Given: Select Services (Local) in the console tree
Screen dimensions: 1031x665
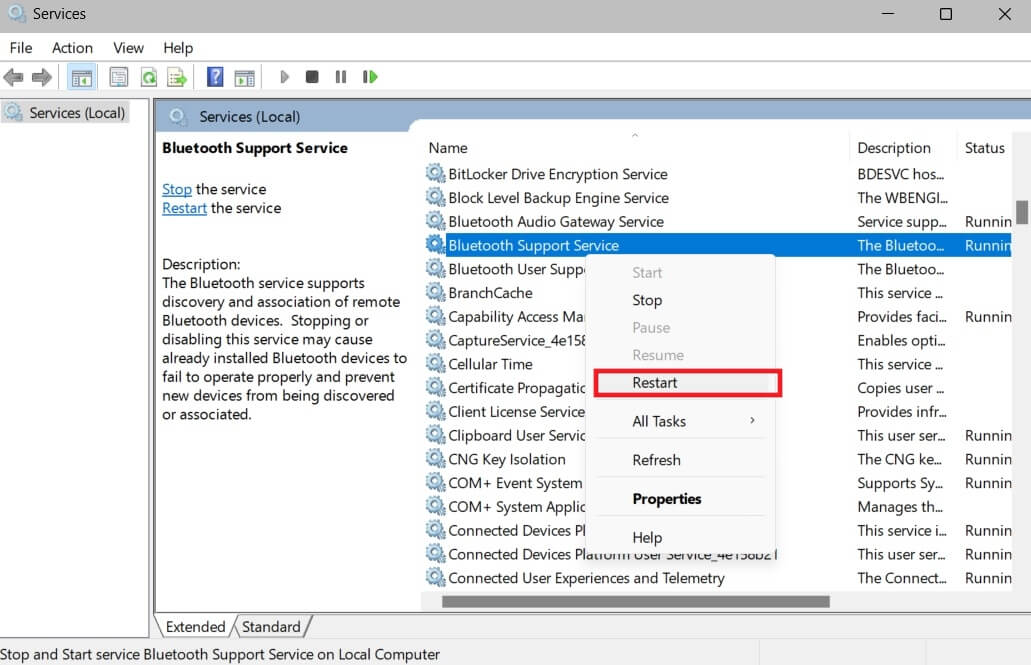Looking at the screenshot, I should tap(74, 112).
